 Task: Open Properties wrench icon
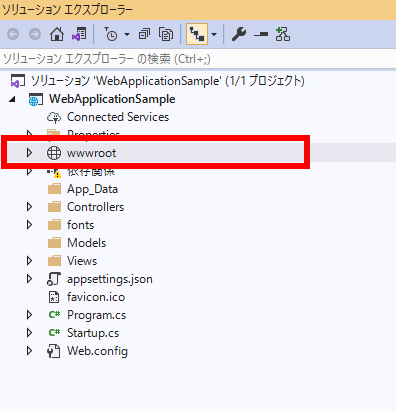(239, 34)
